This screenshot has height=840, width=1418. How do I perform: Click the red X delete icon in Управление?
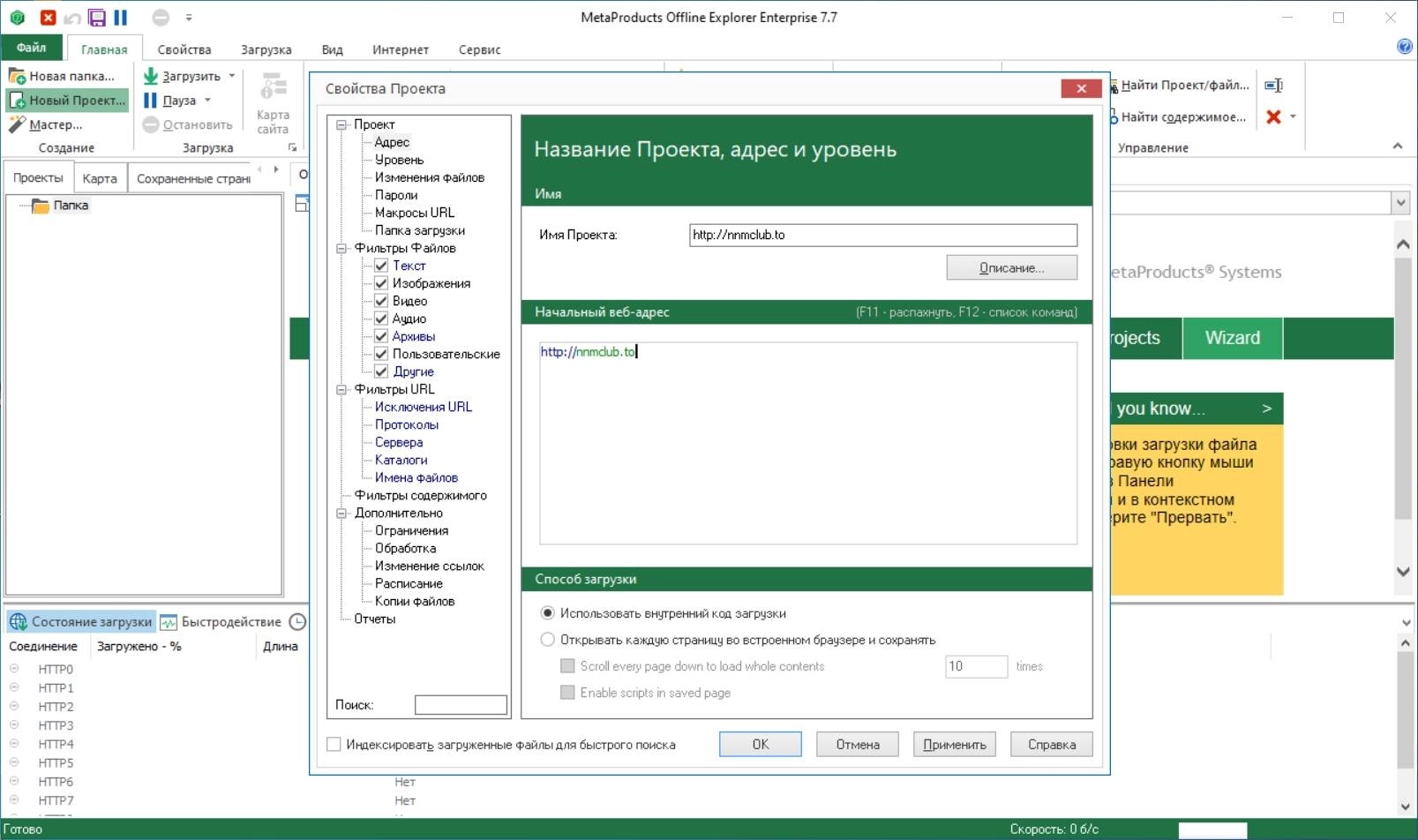click(1273, 116)
